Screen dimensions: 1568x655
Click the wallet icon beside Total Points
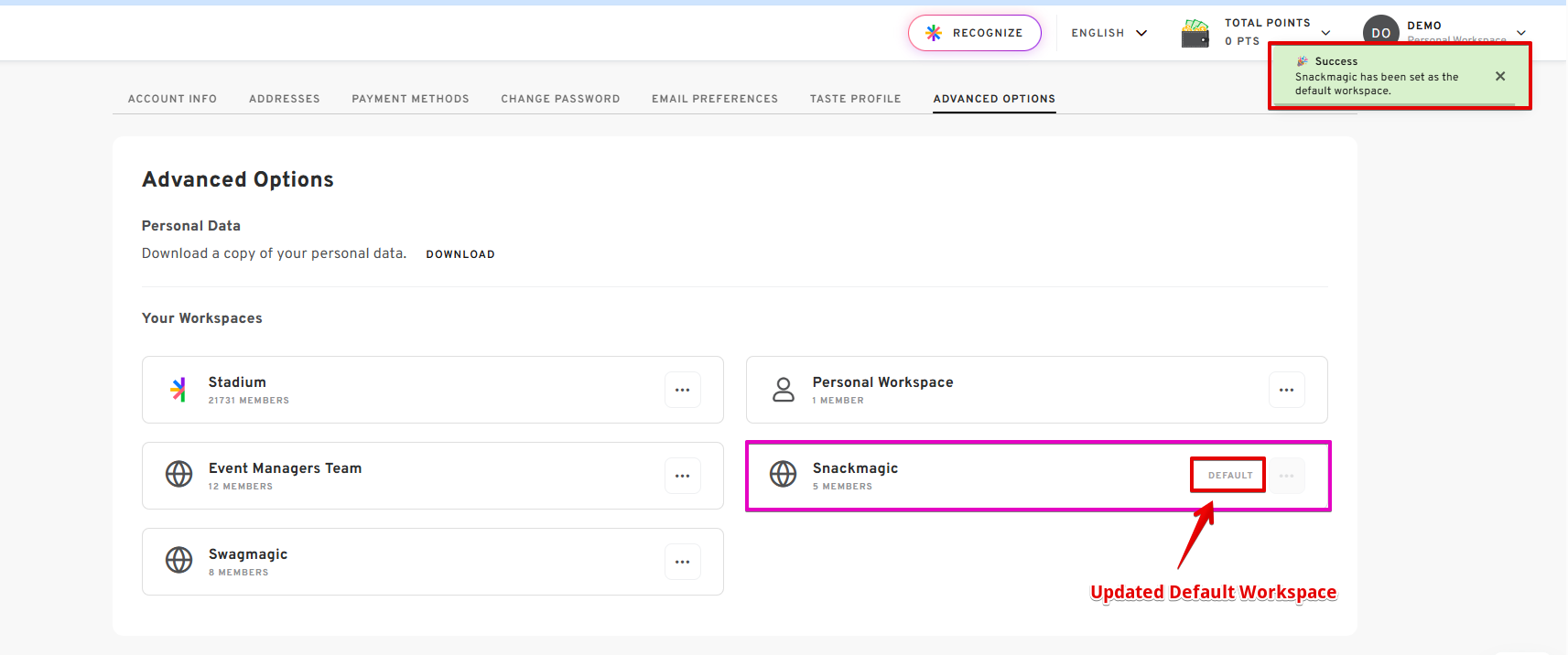(1195, 33)
